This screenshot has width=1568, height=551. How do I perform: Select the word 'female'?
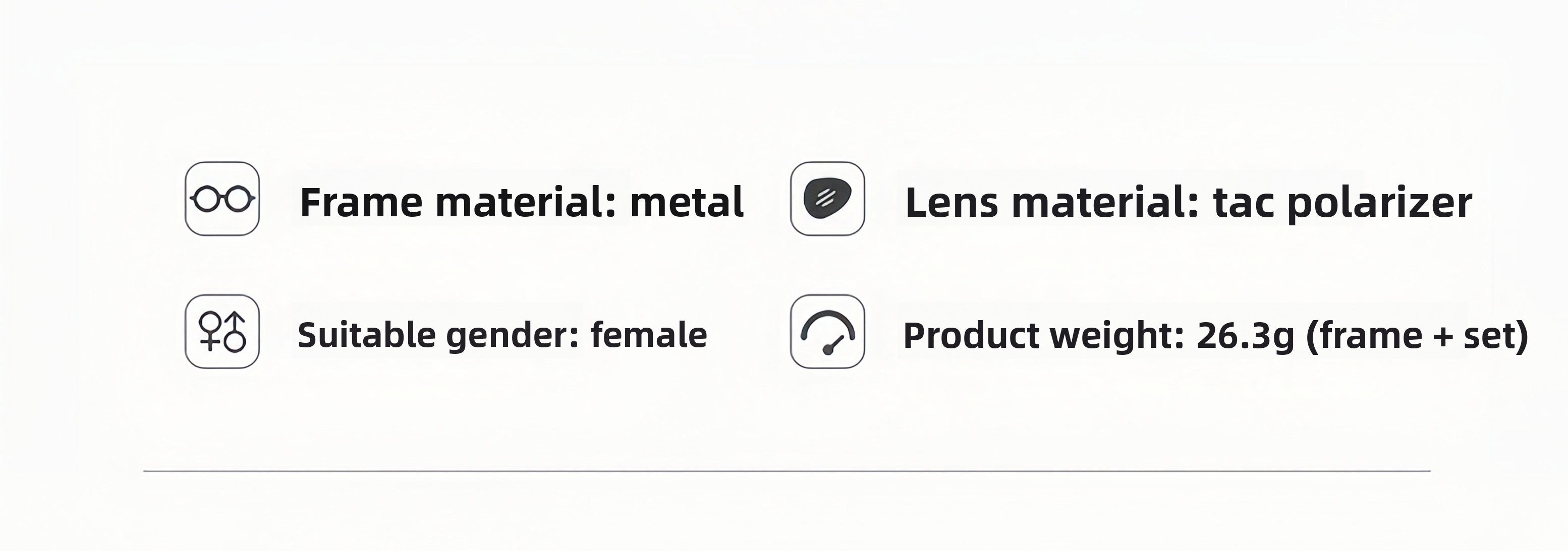click(649, 335)
